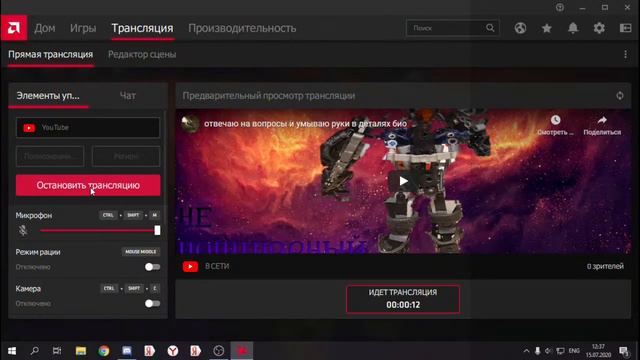The width and height of the screenshot is (640, 360).
Task: Open Discord from taskbar
Action: 127,351
